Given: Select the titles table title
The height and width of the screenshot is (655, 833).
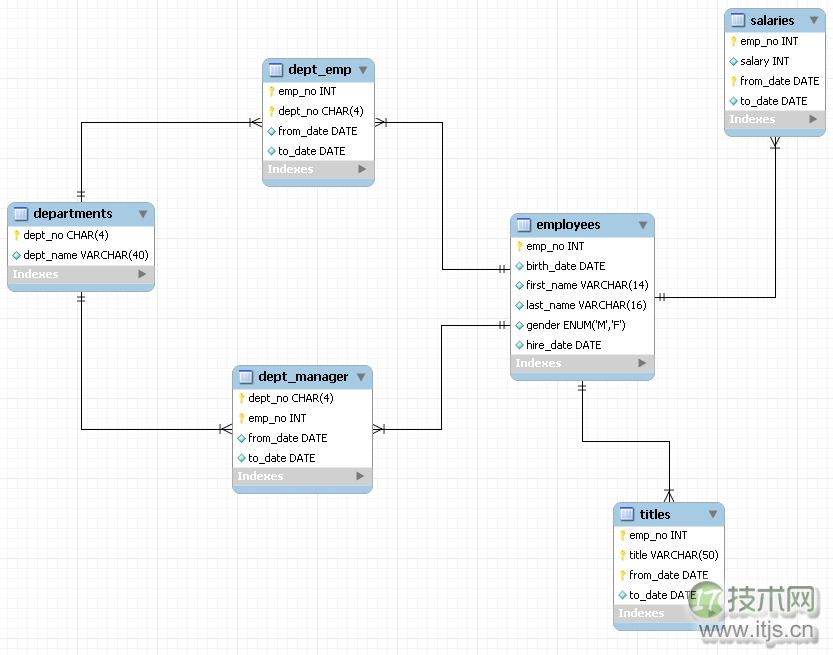Looking at the screenshot, I should [655, 514].
